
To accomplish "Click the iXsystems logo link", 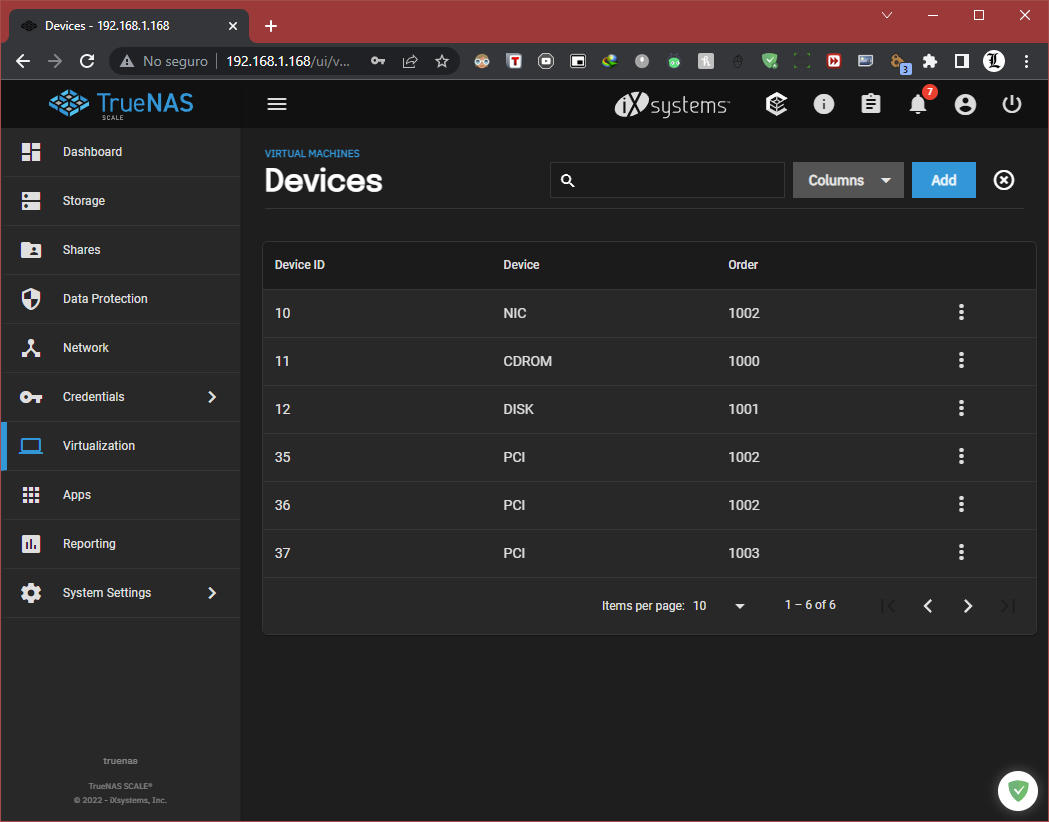I will 672,104.
